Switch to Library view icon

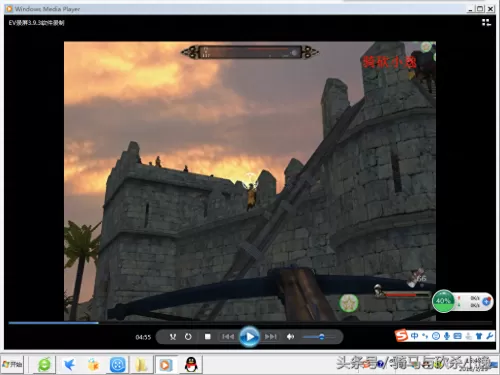pyautogui.click(x=486, y=23)
